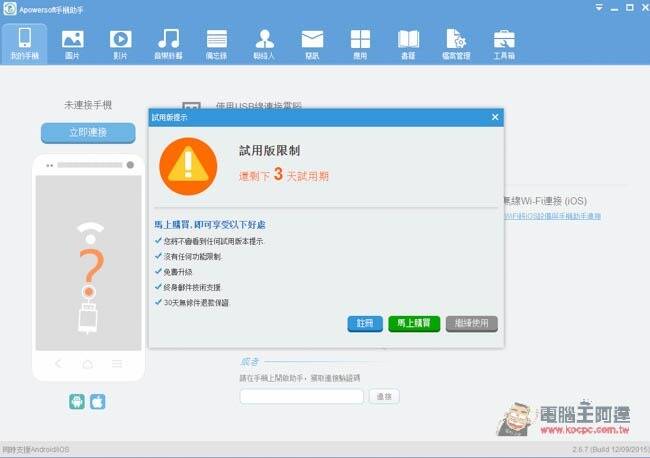This screenshot has width=650, height=458.
Task: Open the Pictures (圖片) section
Action: [73, 44]
